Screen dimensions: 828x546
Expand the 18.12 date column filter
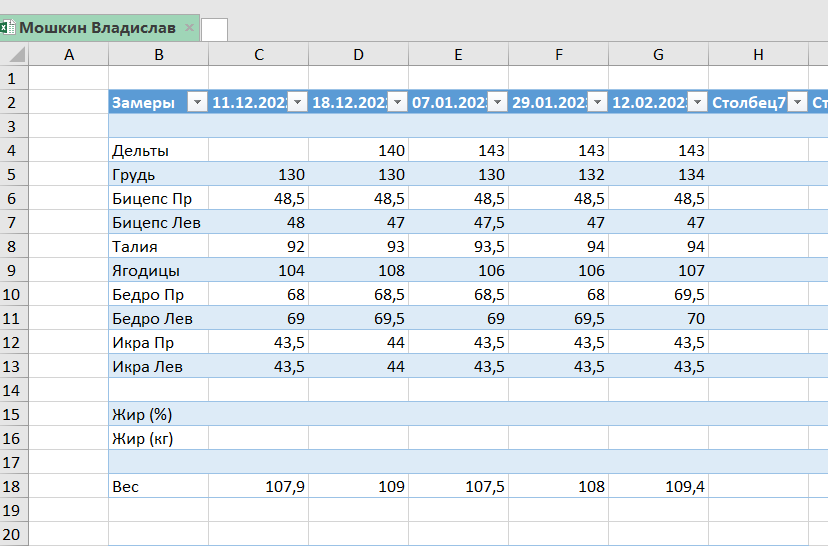(397, 102)
